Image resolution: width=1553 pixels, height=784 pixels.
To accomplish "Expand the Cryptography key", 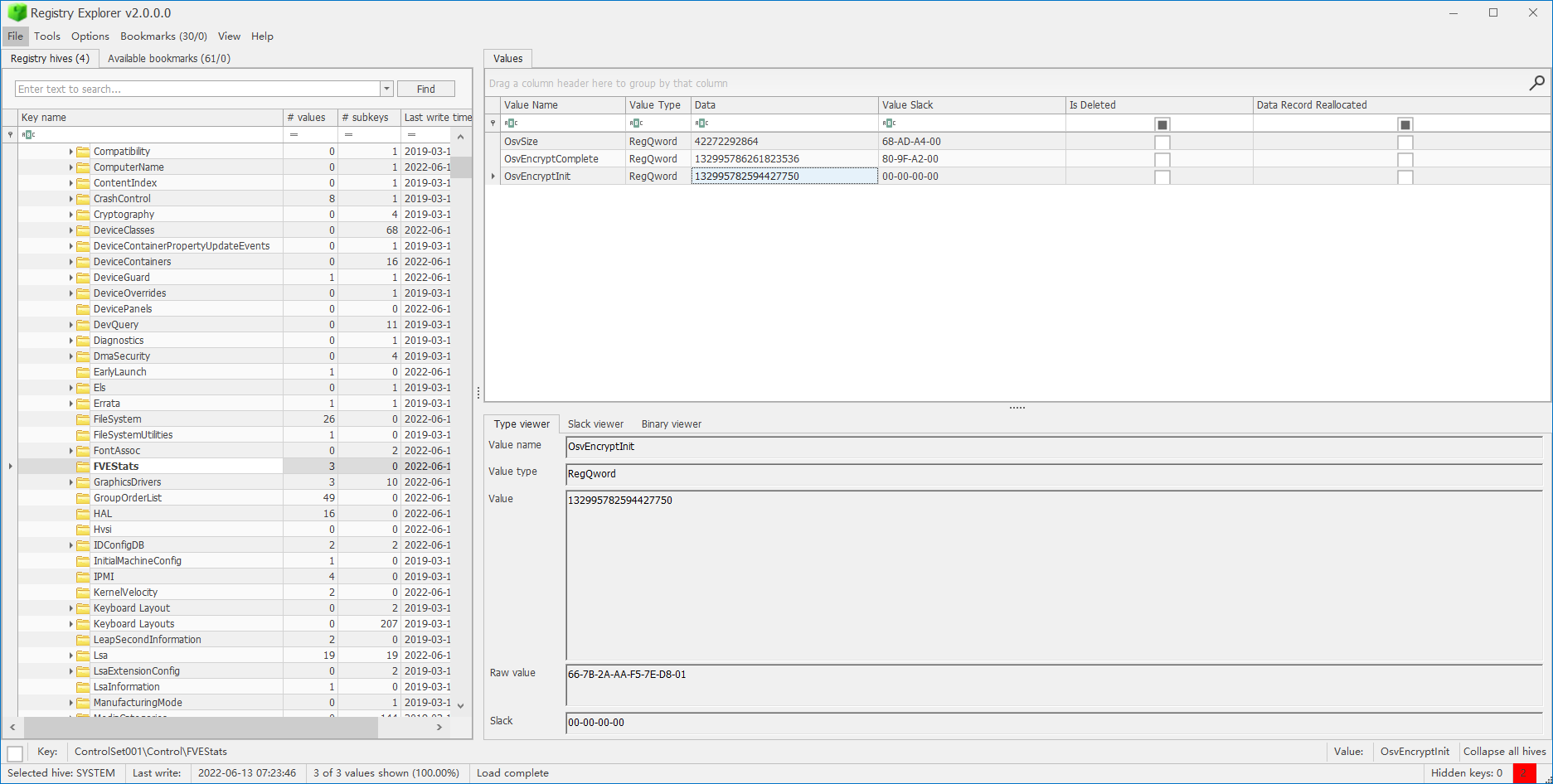I will pos(70,215).
